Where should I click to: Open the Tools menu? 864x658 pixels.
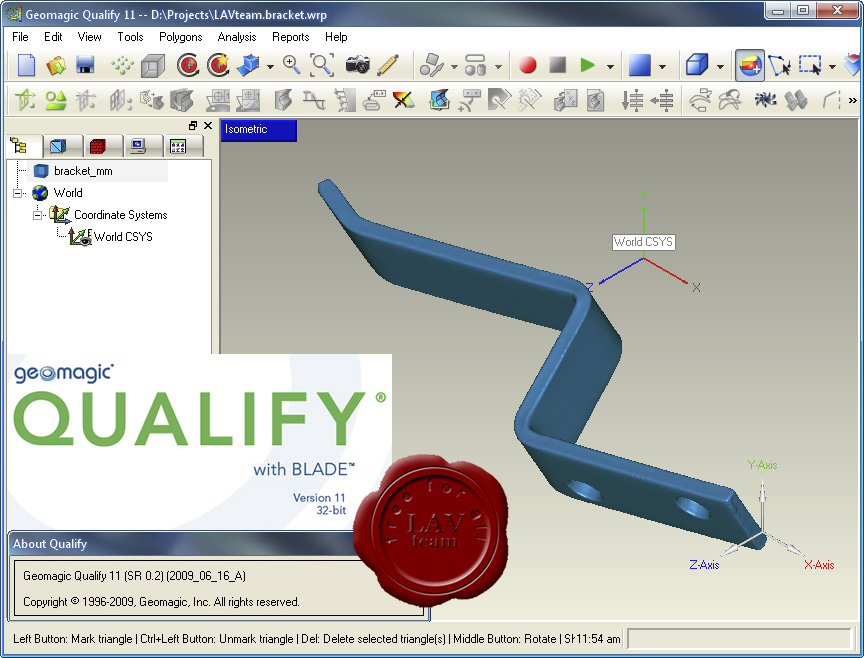click(x=130, y=37)
